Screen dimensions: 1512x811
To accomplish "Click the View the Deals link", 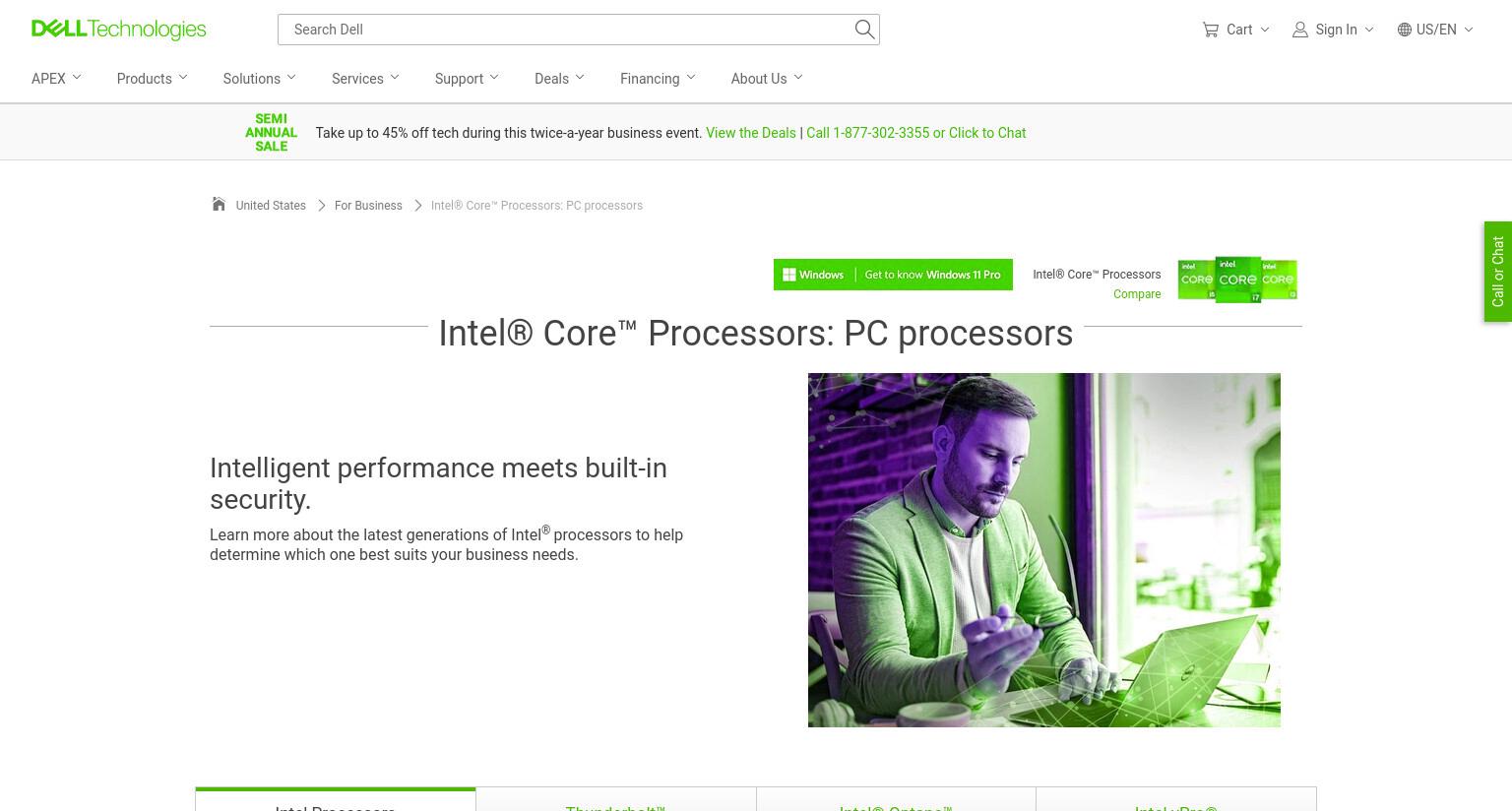I will [750, 133].
